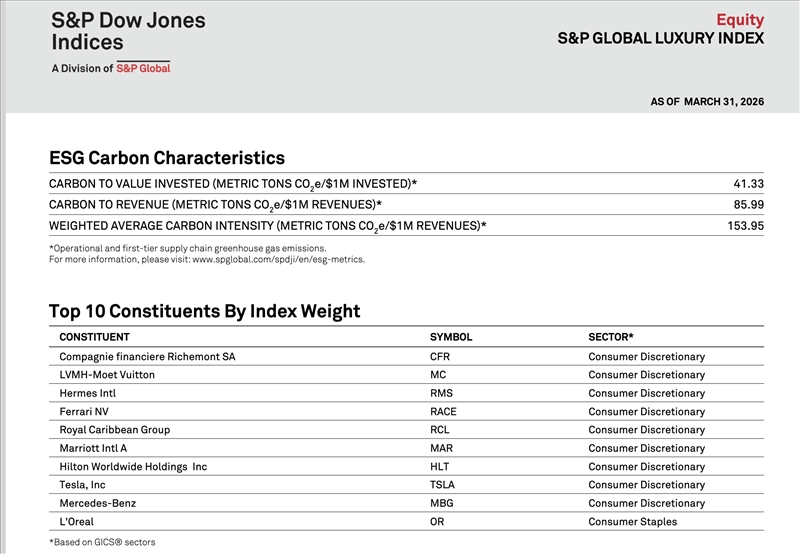Viewport: 800px width, 554px height.
Task: Select the CFR symbol cell
Action: (440, 357)
